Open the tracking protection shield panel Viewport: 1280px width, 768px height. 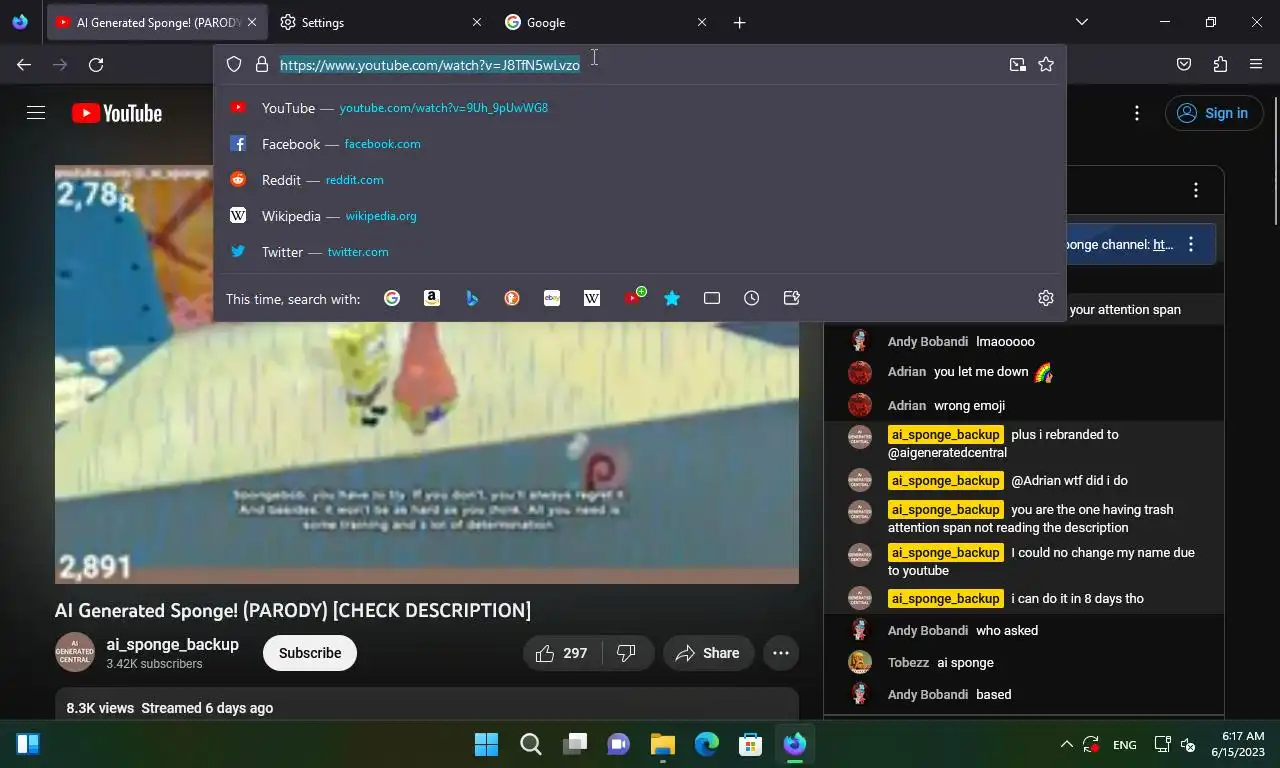(234, 64)
